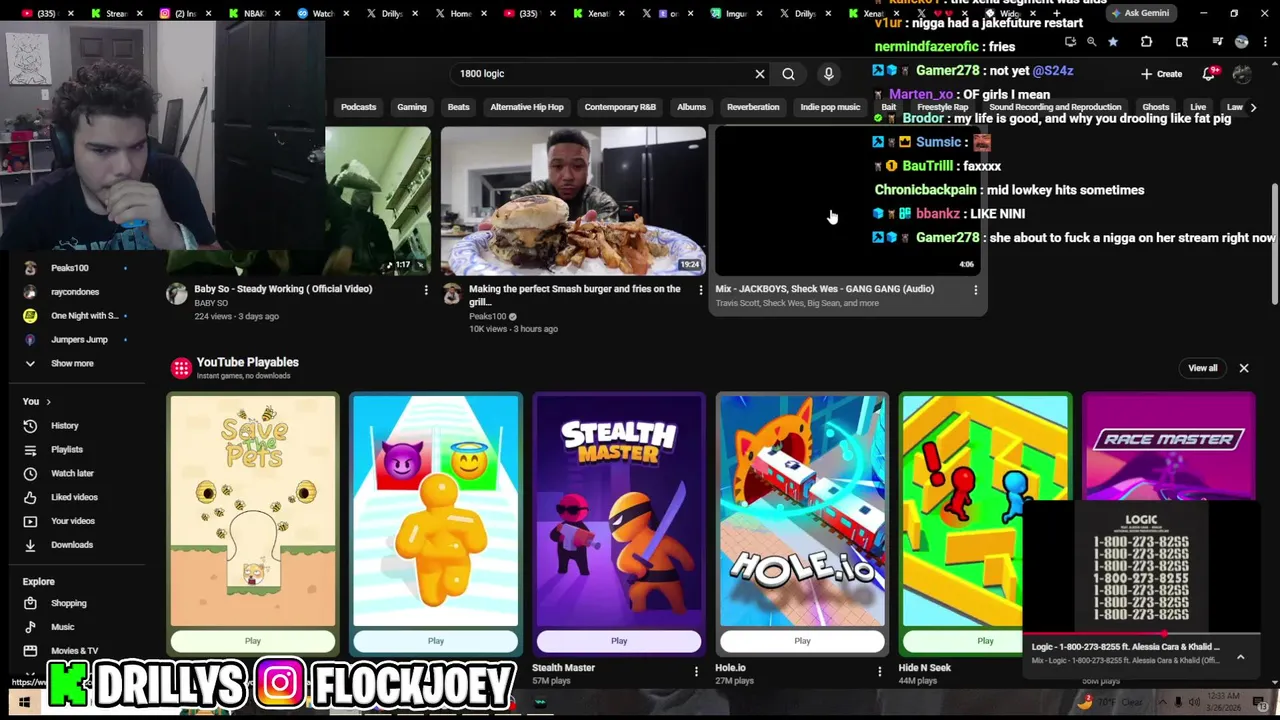Image resolution: width=1280 pixels, height=720 pixels.
Task: Expand the miniplayer with the up chevron
Action: point(1240,657)
